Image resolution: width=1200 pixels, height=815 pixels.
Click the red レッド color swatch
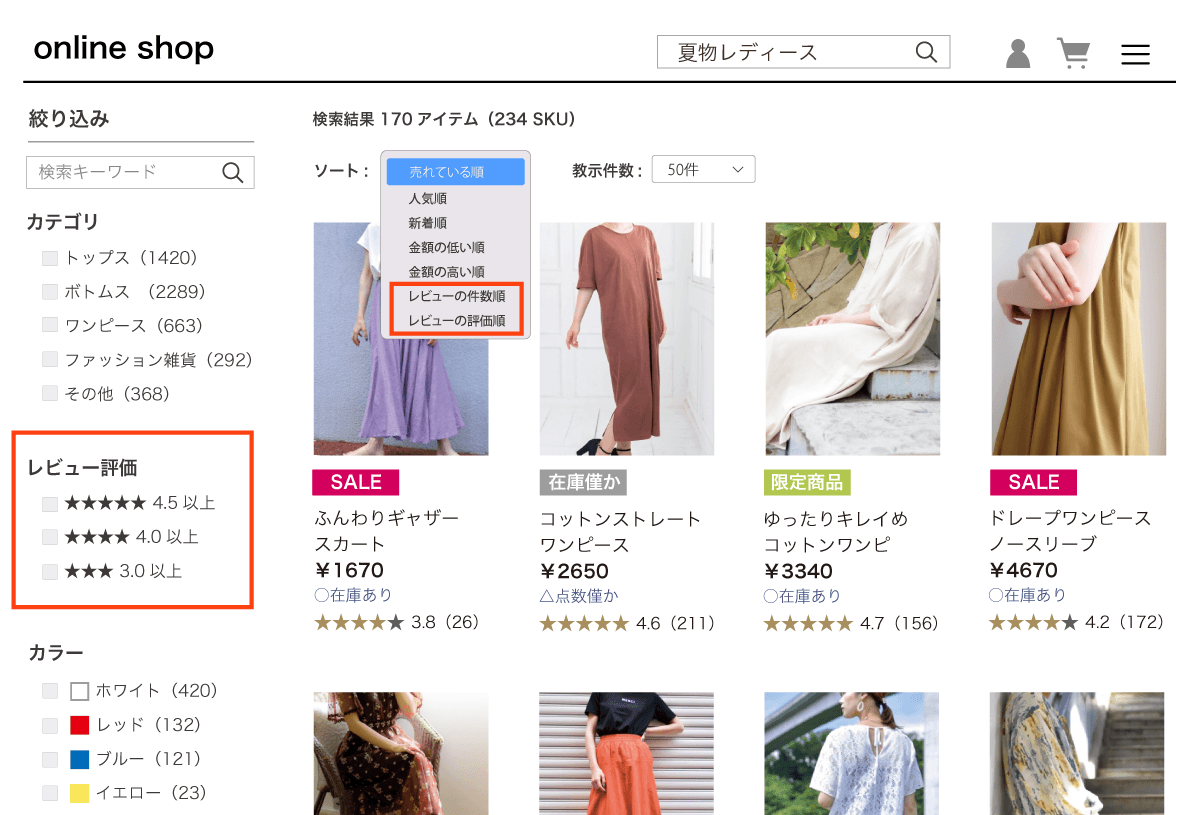click(80, 725)
